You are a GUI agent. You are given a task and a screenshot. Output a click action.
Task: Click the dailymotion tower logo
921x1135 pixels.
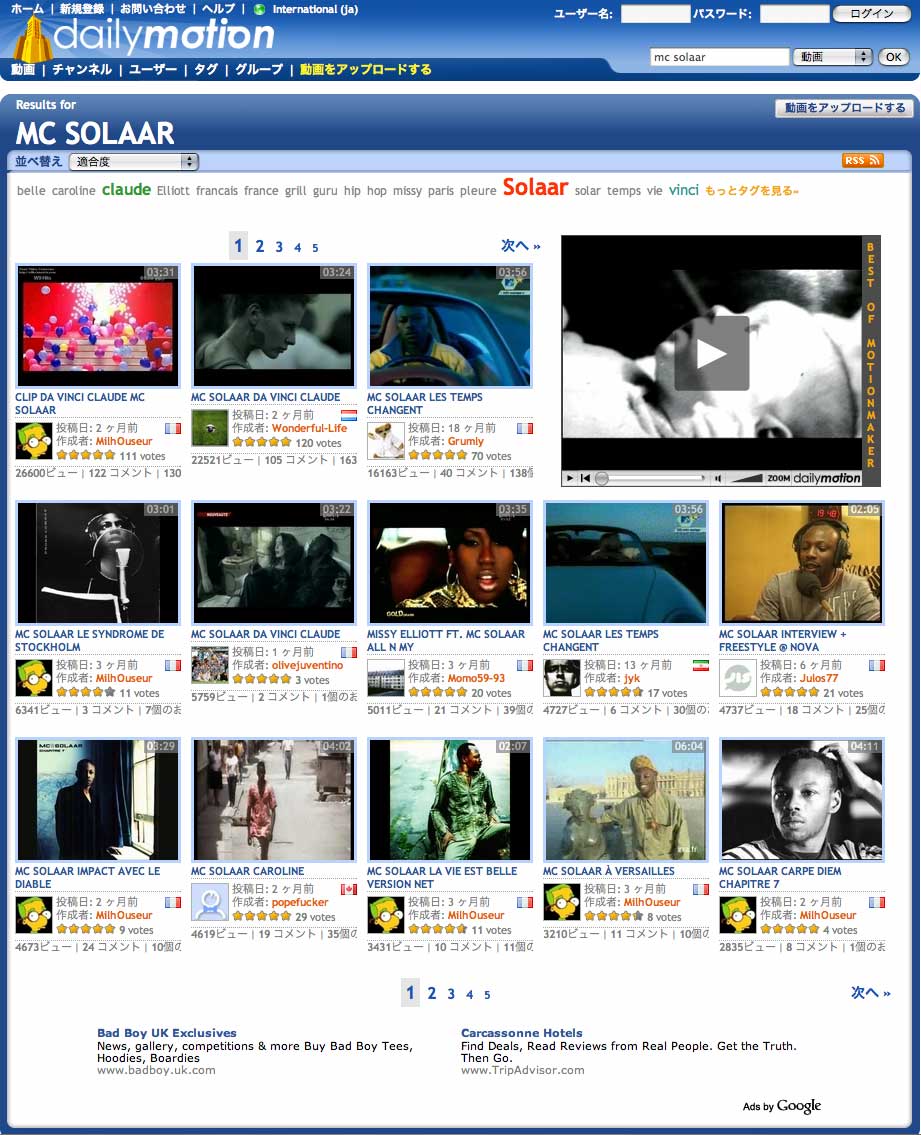click(33, 39)
